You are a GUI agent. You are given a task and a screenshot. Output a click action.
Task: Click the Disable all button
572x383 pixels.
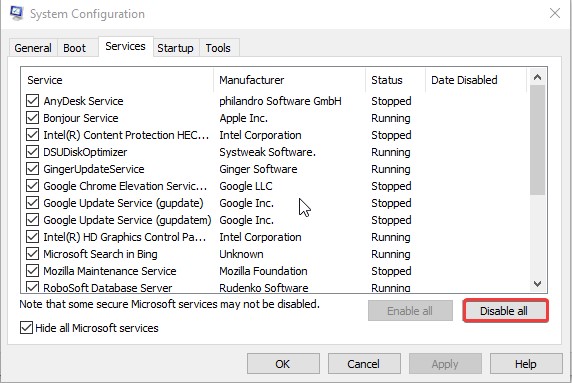click(x=505, y=311)
